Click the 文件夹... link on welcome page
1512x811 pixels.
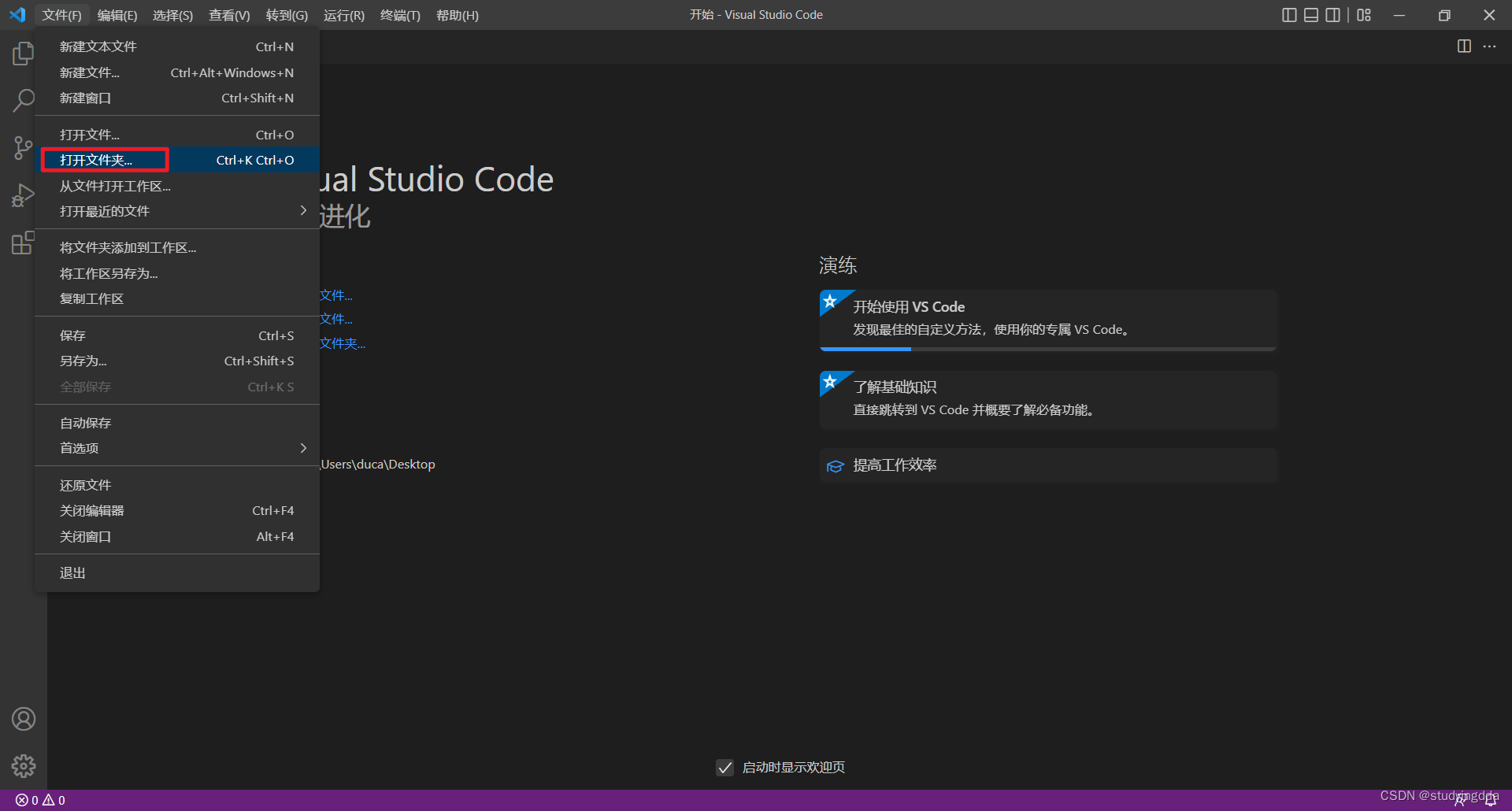pos(343,343)
